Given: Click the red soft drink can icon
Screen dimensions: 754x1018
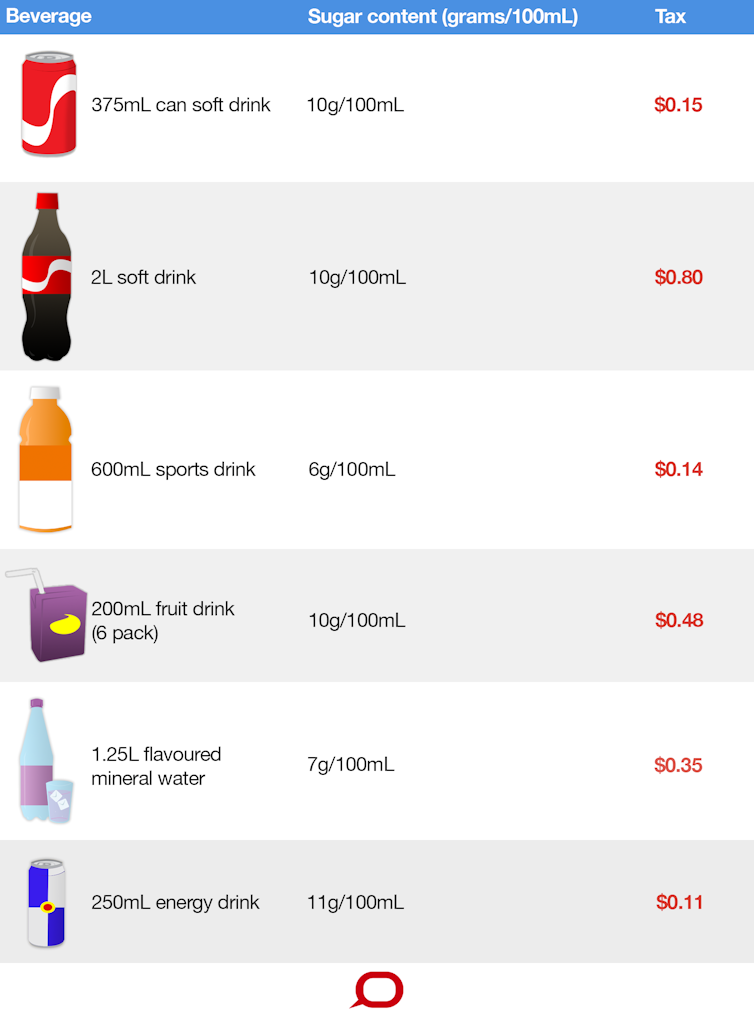Looking at the screenshot, I should (49, 104).
